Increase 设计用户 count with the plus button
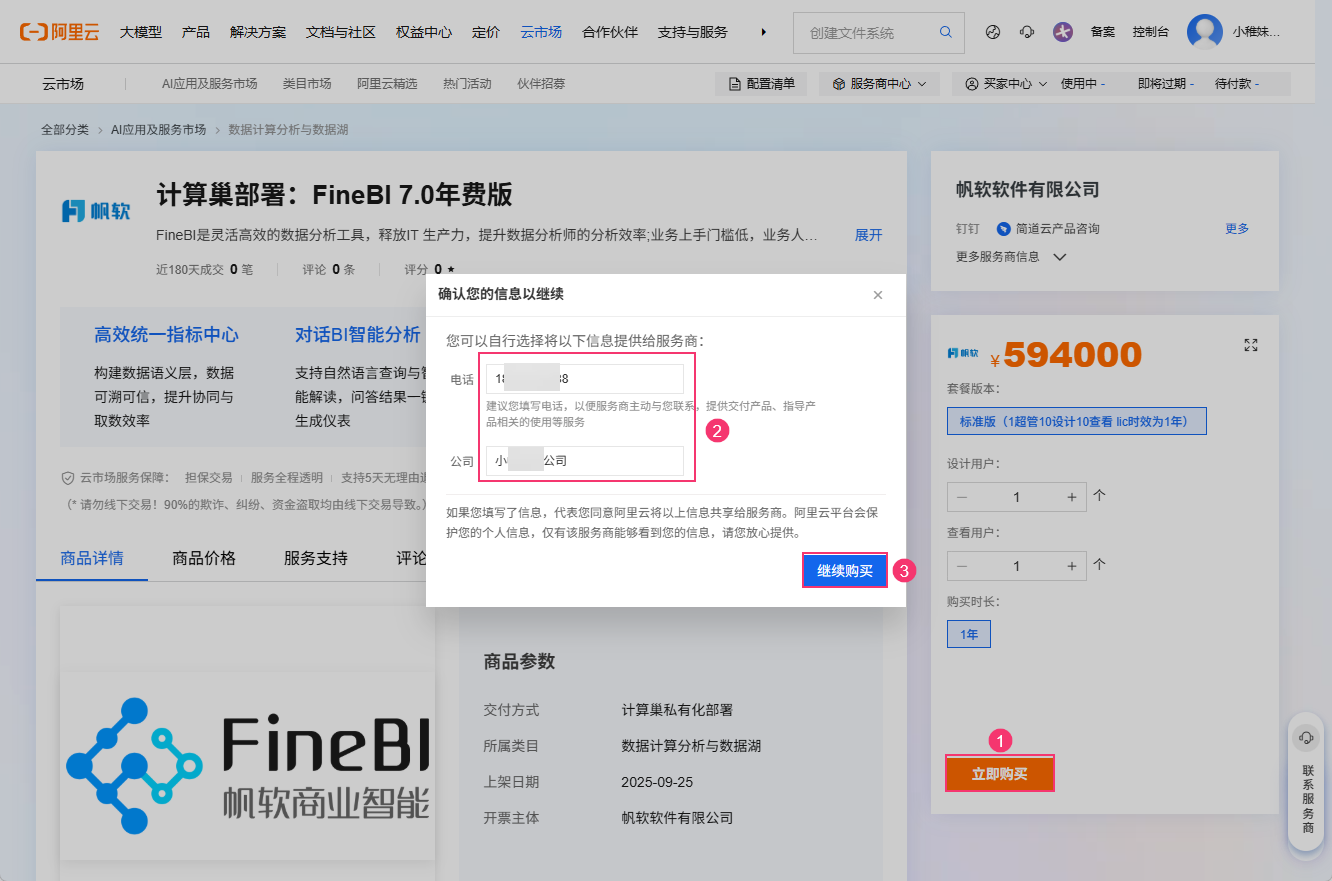1332x881 pixels. (1072, 497)
